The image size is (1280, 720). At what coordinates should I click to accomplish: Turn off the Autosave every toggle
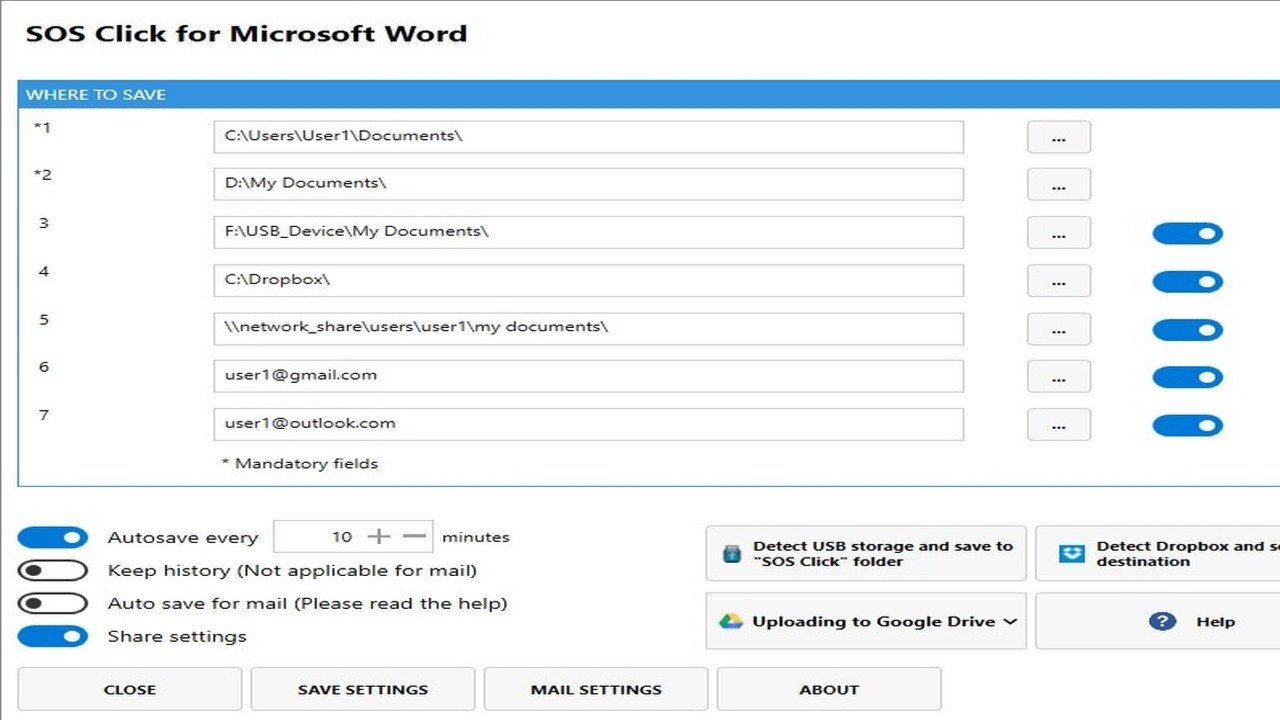coord(53,538)
